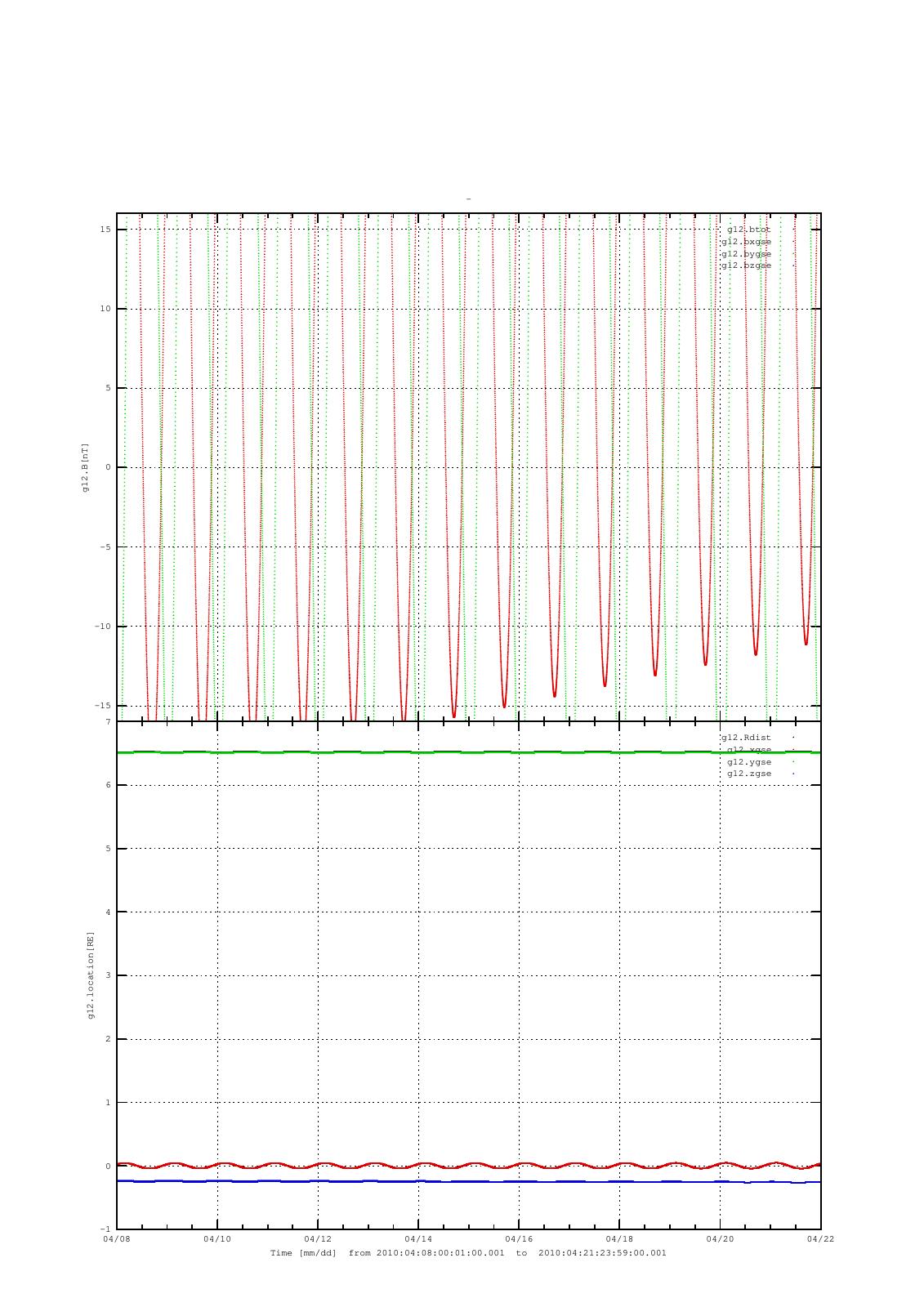
Task: Click the g12.btot legend entry
Action: point(748,230)
